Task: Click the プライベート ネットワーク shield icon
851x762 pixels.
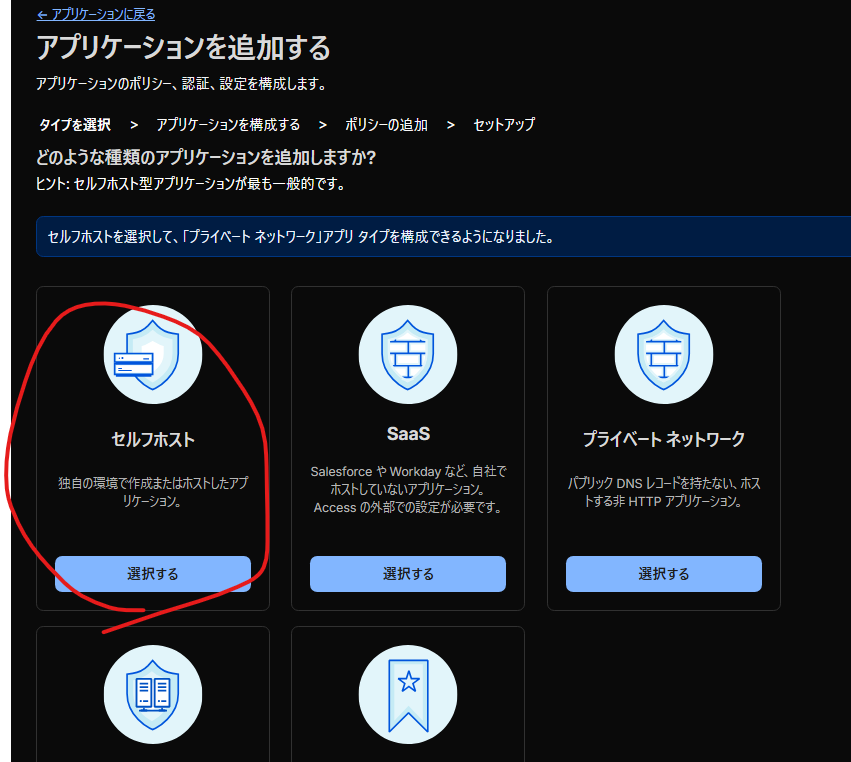Action: coord(663,353)
